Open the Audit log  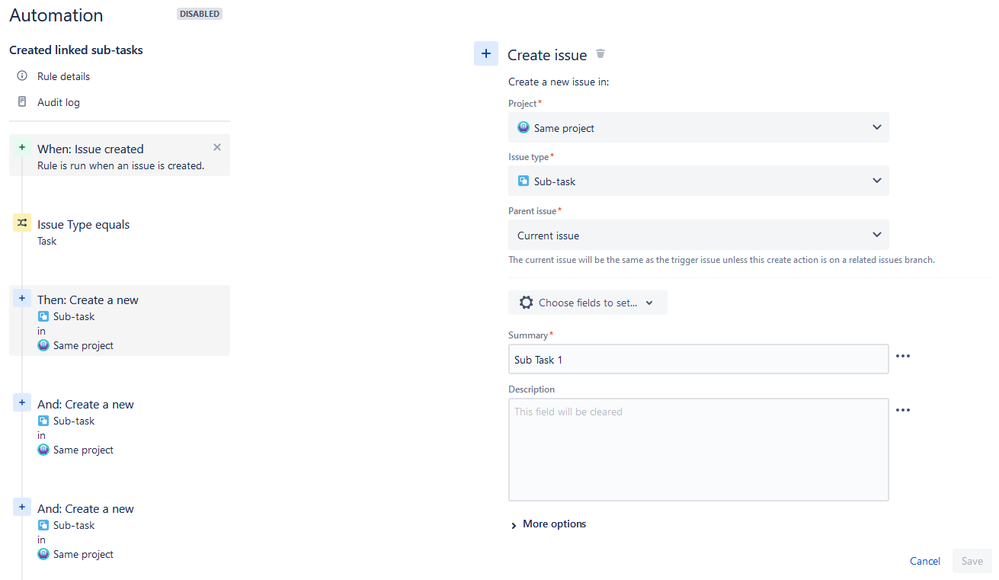coord(57,101)
